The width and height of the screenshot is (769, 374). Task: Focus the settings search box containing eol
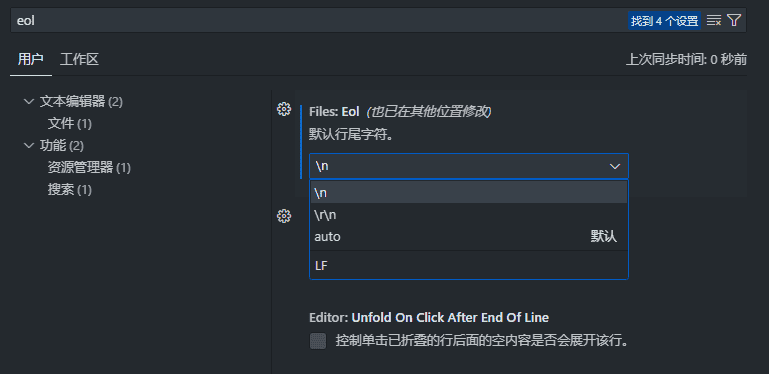click(x=319, y=21)
